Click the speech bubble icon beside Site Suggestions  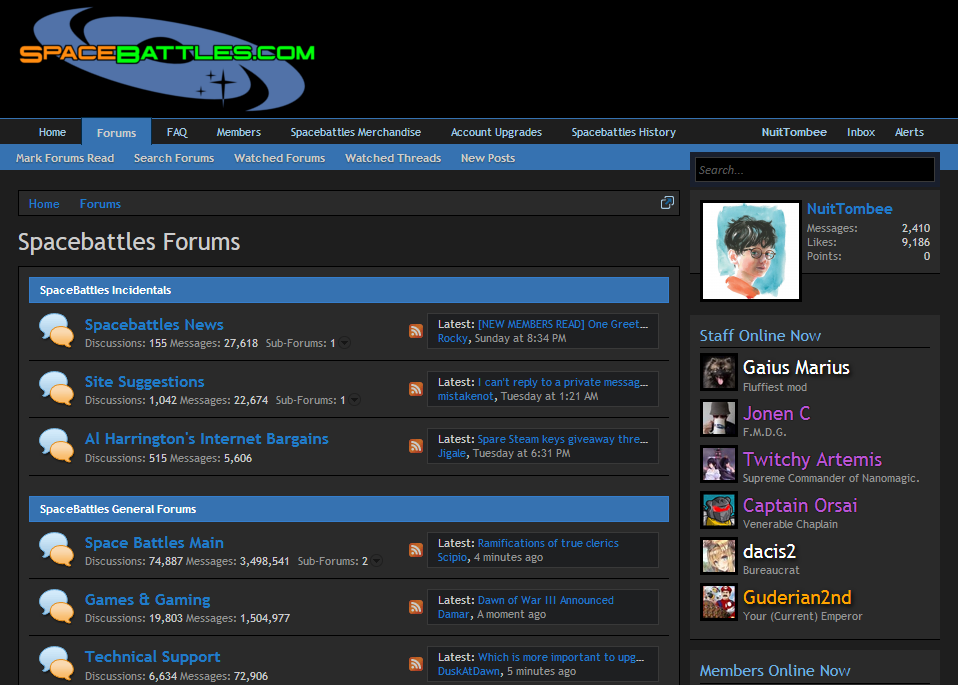tap(56, 387)
